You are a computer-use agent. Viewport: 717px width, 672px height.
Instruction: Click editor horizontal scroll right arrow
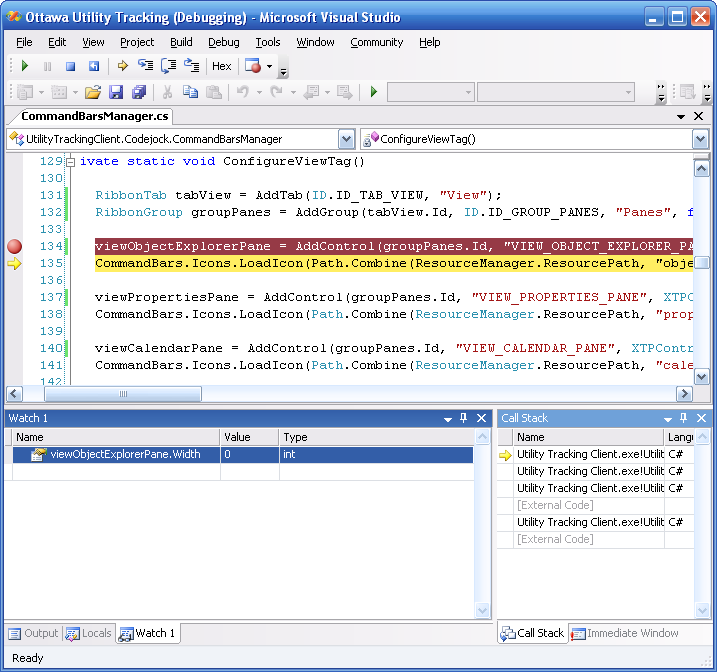(x=684, y=394)
